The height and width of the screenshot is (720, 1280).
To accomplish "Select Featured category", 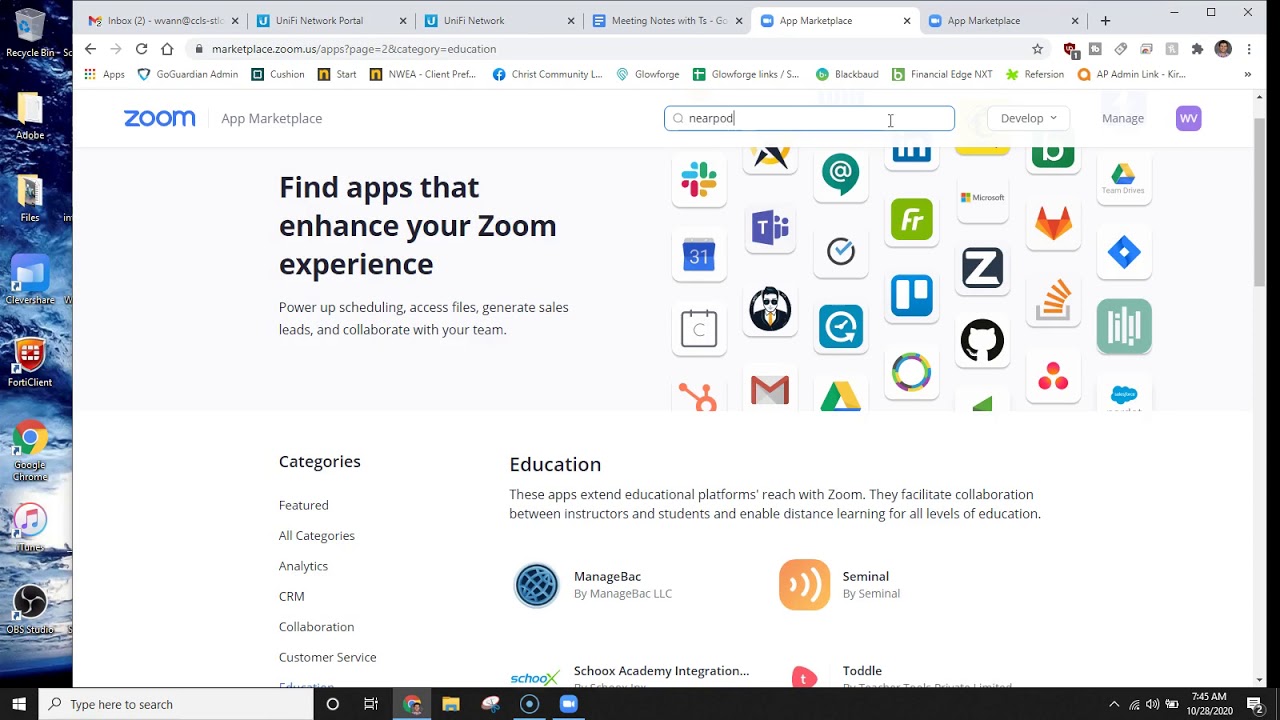I will pos(303,505).
